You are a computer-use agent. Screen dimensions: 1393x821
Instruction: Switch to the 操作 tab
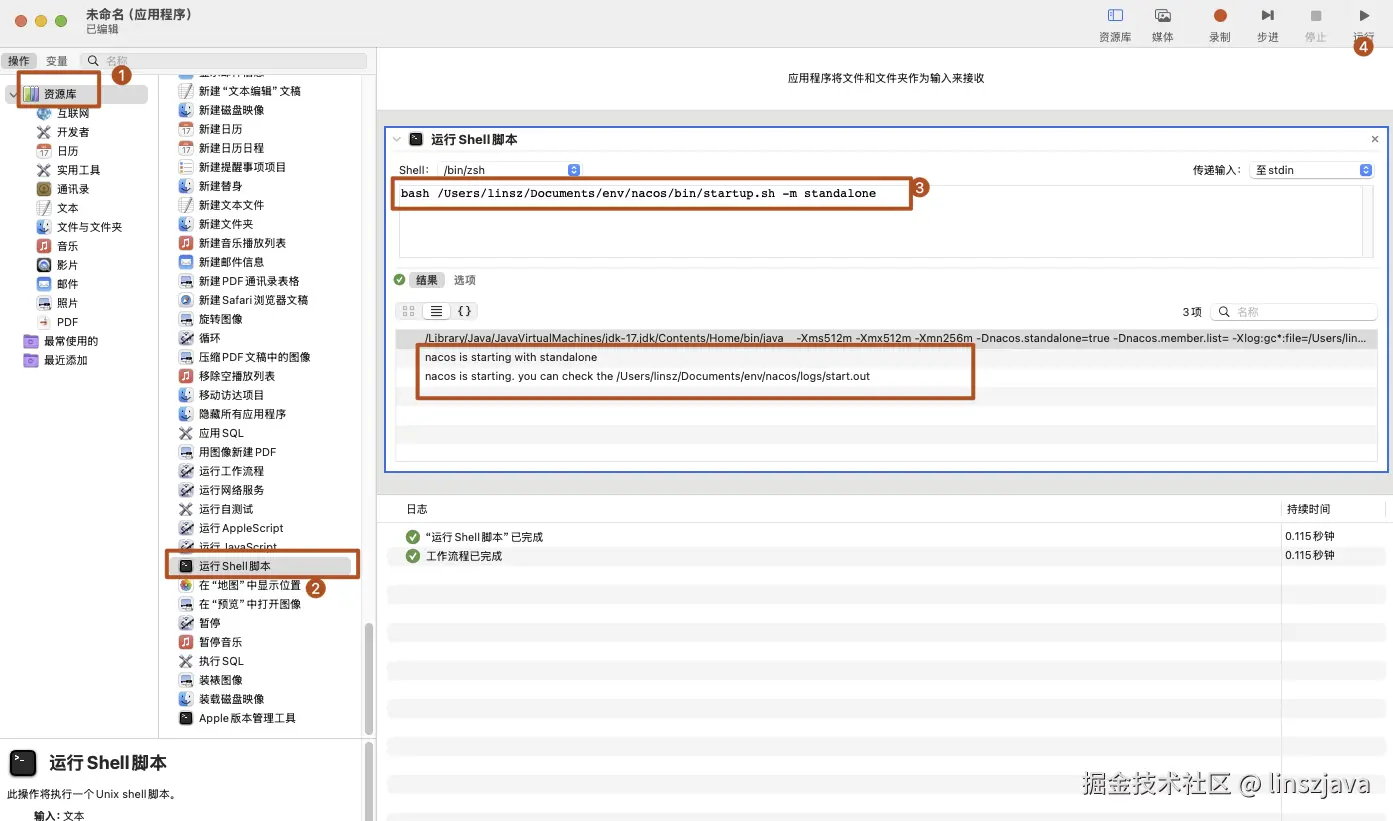pos(19,61)
